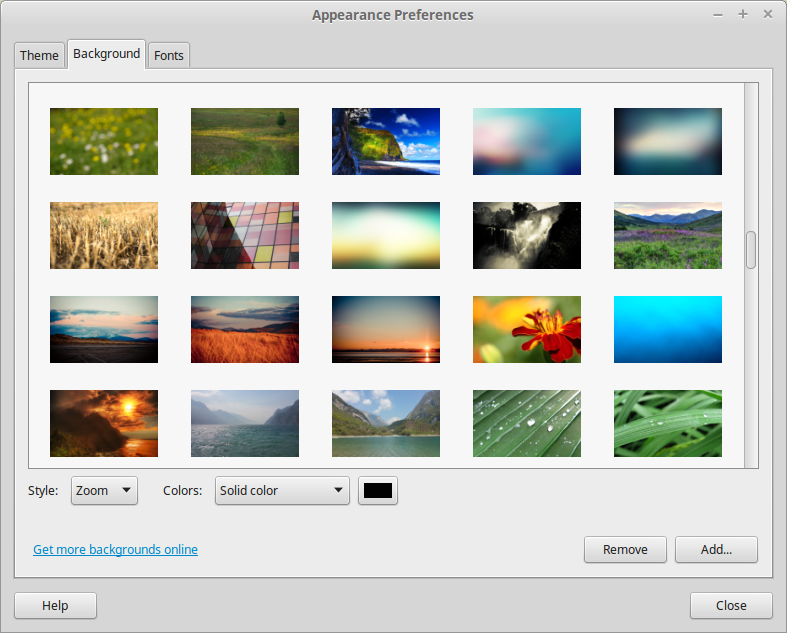The image size is (787, 633).
Task: Choose the coastal cliff and blue sky wallpaper
Action: (386, 142)
